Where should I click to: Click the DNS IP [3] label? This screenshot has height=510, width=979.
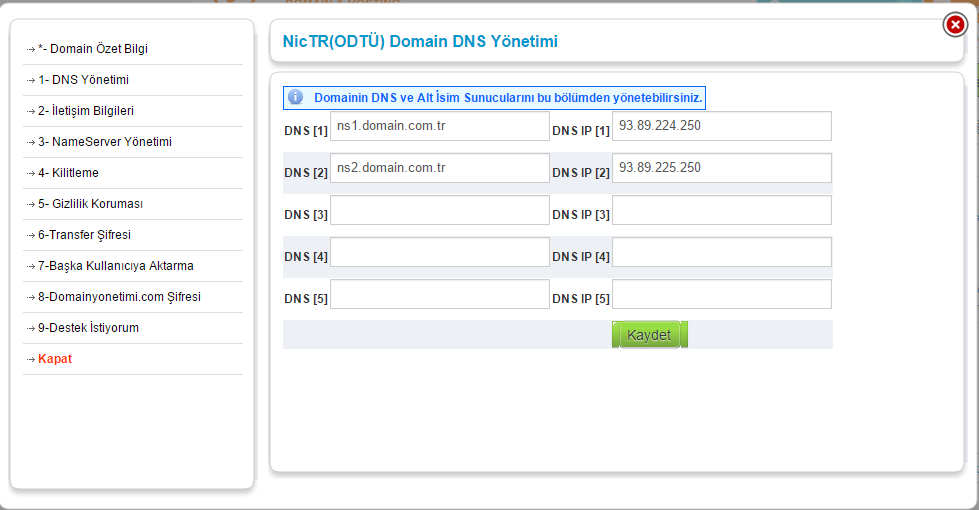coord(581,215)
